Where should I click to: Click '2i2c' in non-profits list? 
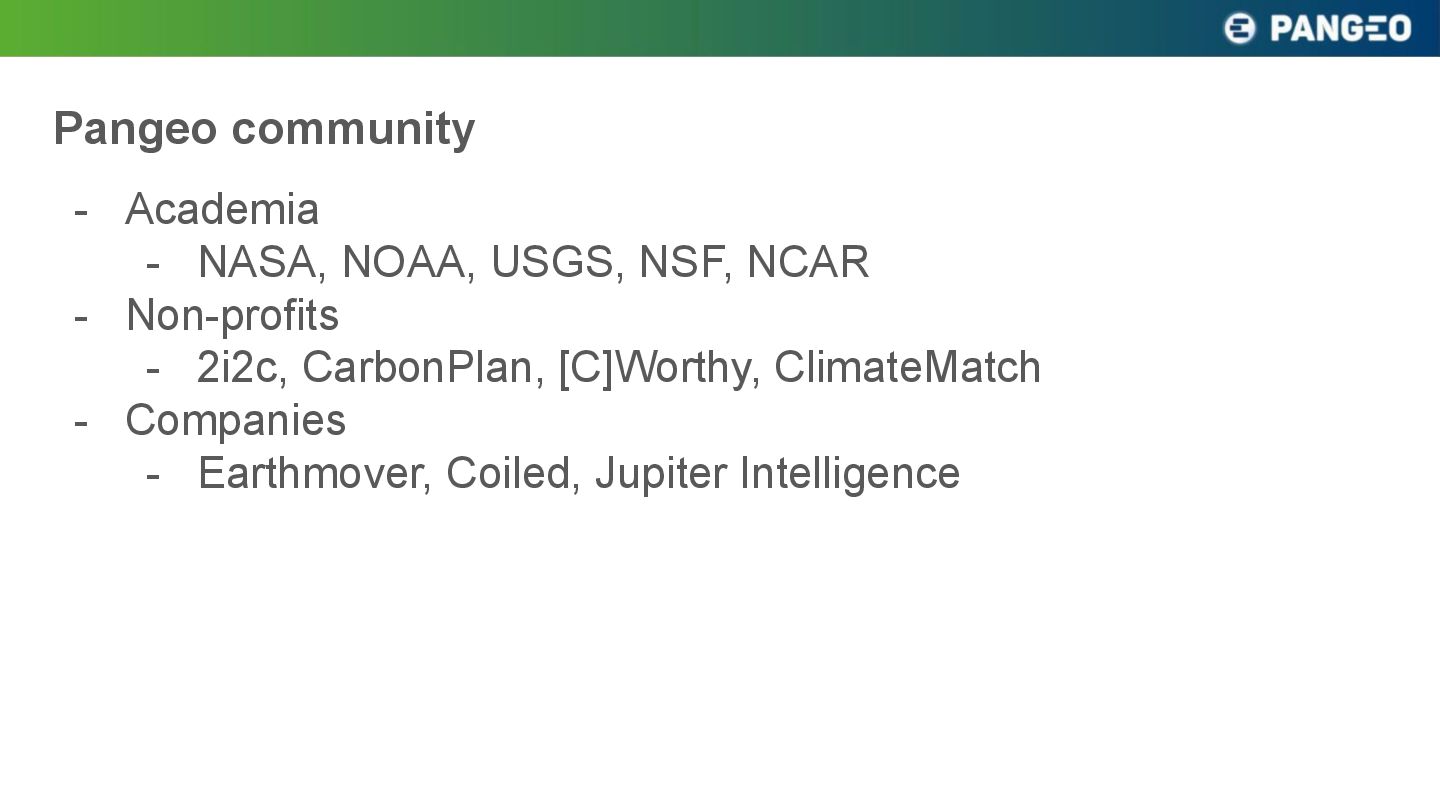pyautogui.click(x=237, y=367)
